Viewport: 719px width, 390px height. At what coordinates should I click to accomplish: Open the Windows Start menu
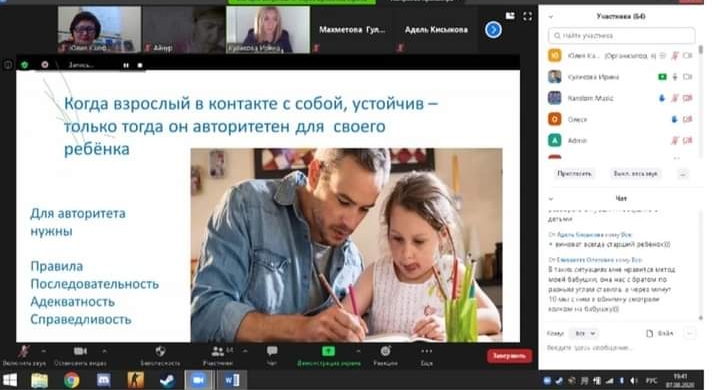click(x=10, y=380)
